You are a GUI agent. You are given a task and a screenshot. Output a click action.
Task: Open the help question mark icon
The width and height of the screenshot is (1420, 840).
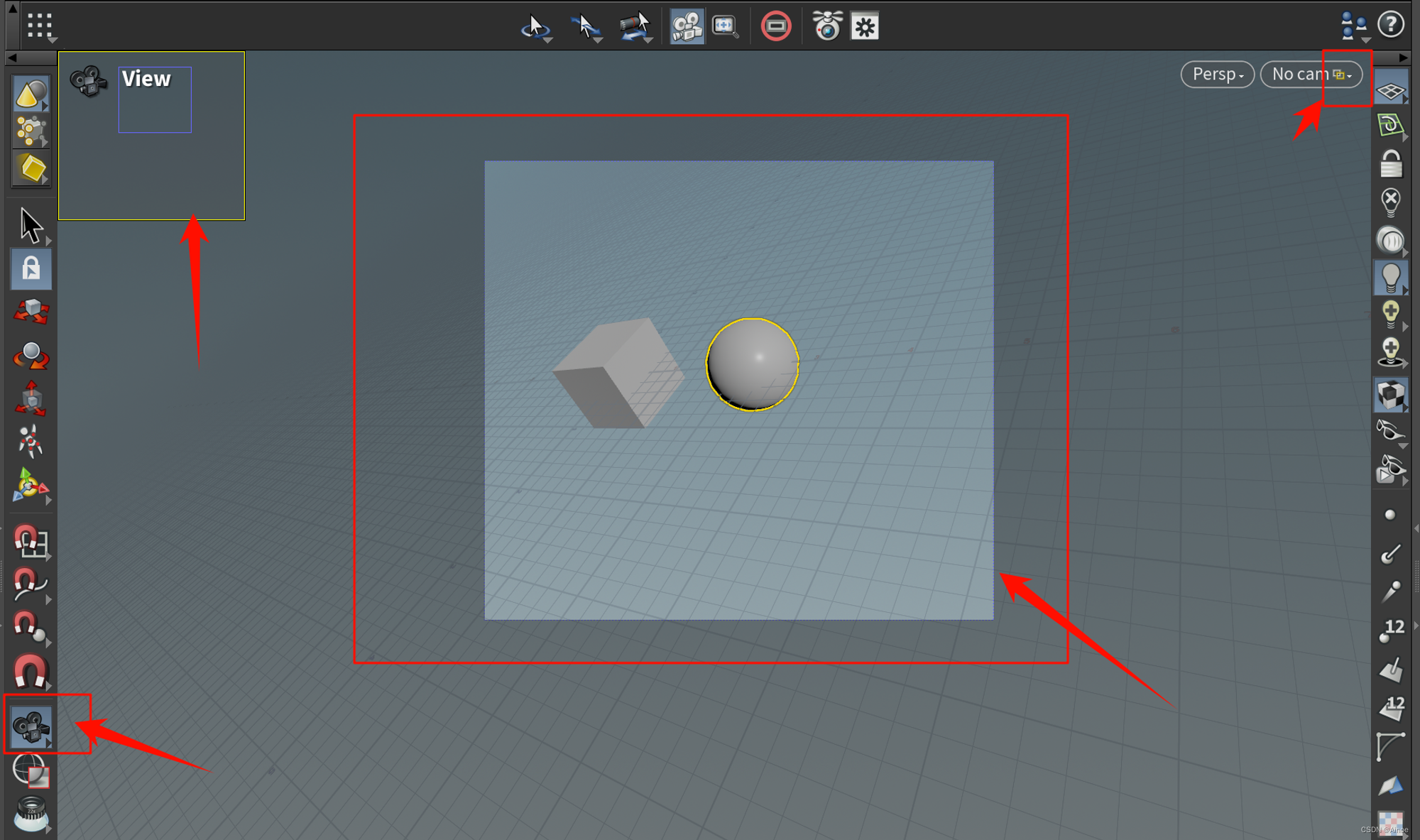[1390, 25]
